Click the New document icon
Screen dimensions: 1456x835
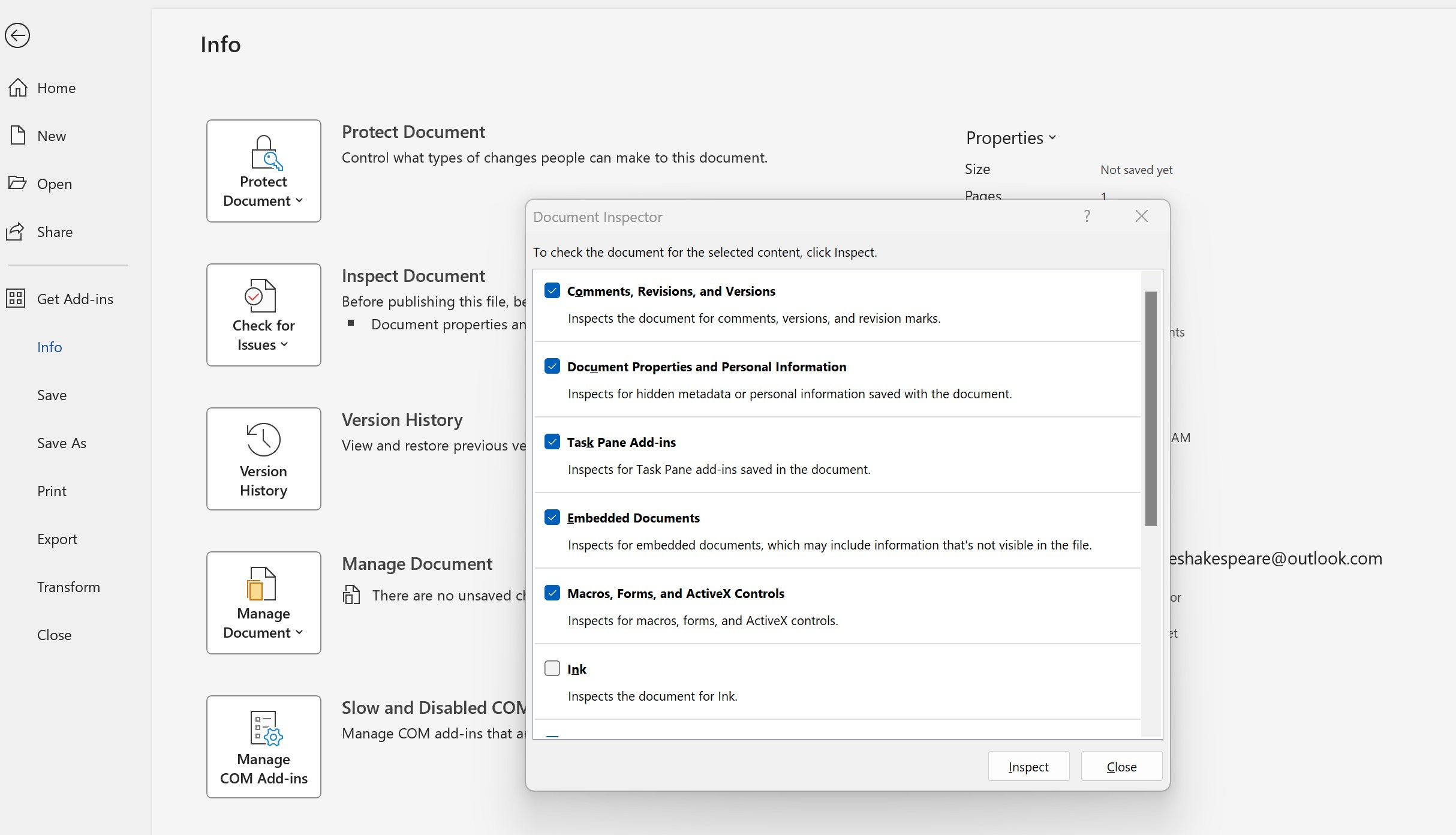click(18, 136)
